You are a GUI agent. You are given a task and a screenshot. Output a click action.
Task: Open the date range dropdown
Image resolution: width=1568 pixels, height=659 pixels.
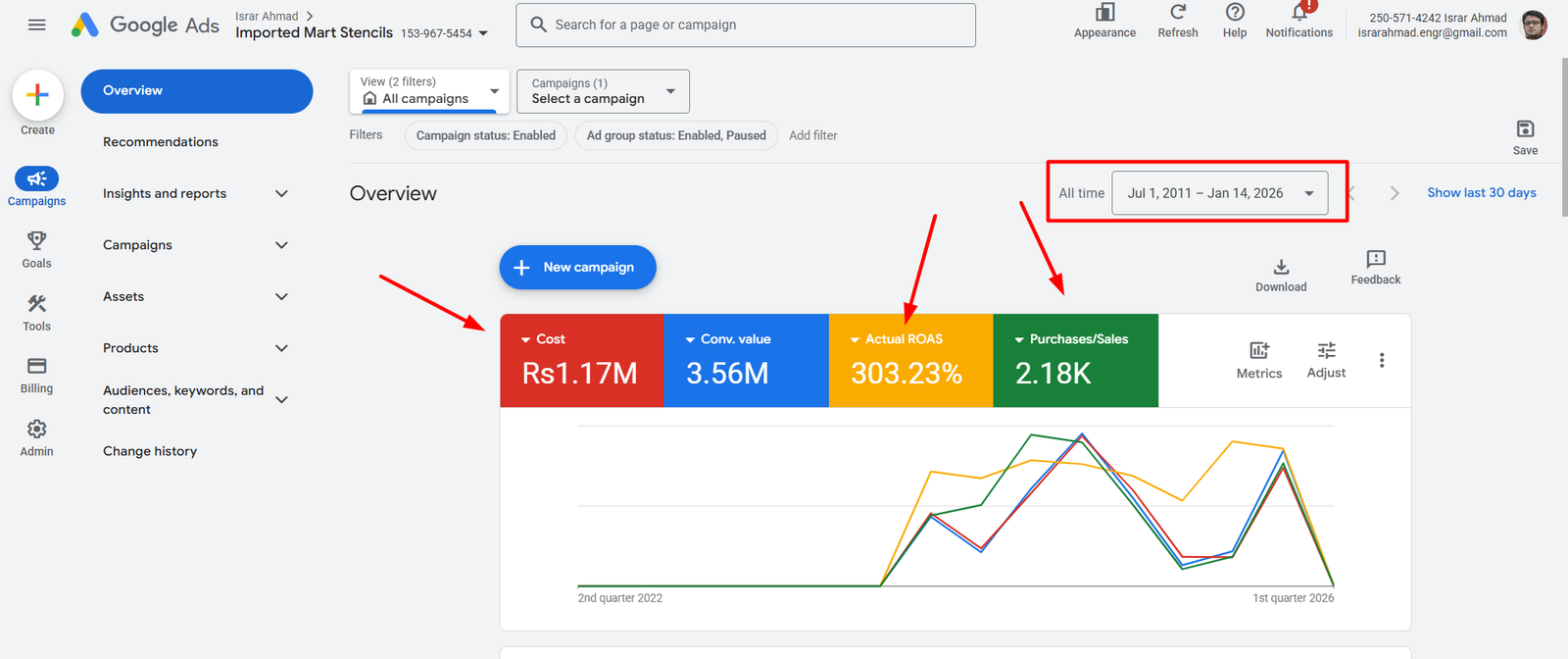point(1220,193)
